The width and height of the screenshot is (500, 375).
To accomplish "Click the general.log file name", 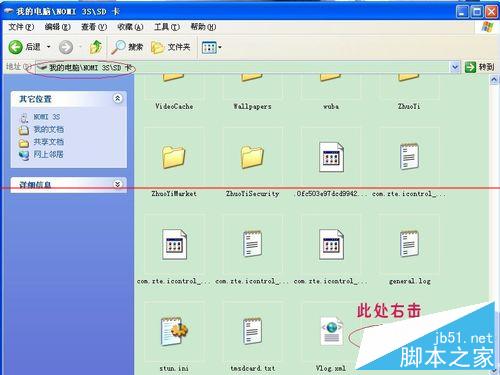I will point(409,281).
